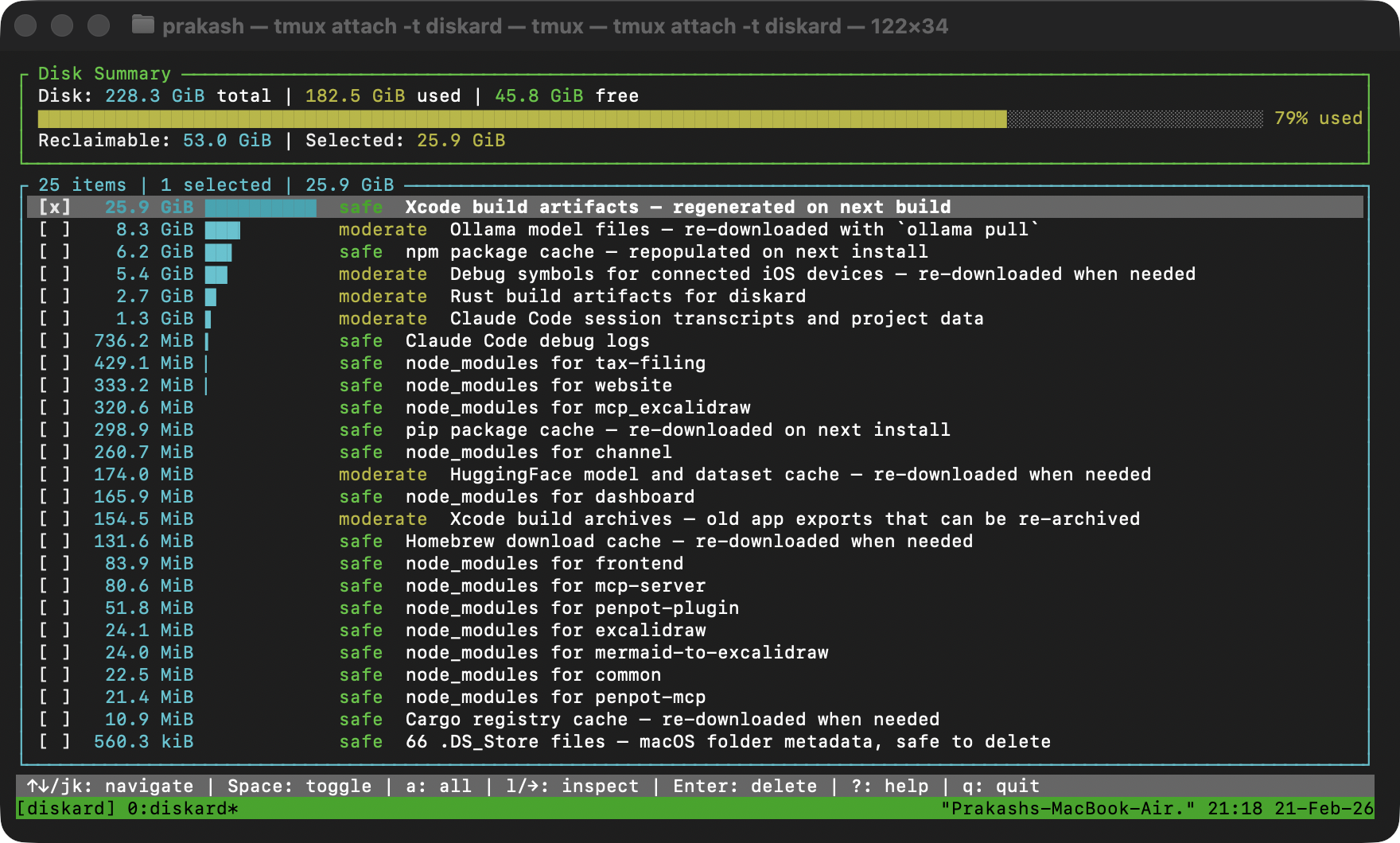Select the 66 .DS_Store files row
Viewport: 1400px width, 843px height.
pos(695,741)
